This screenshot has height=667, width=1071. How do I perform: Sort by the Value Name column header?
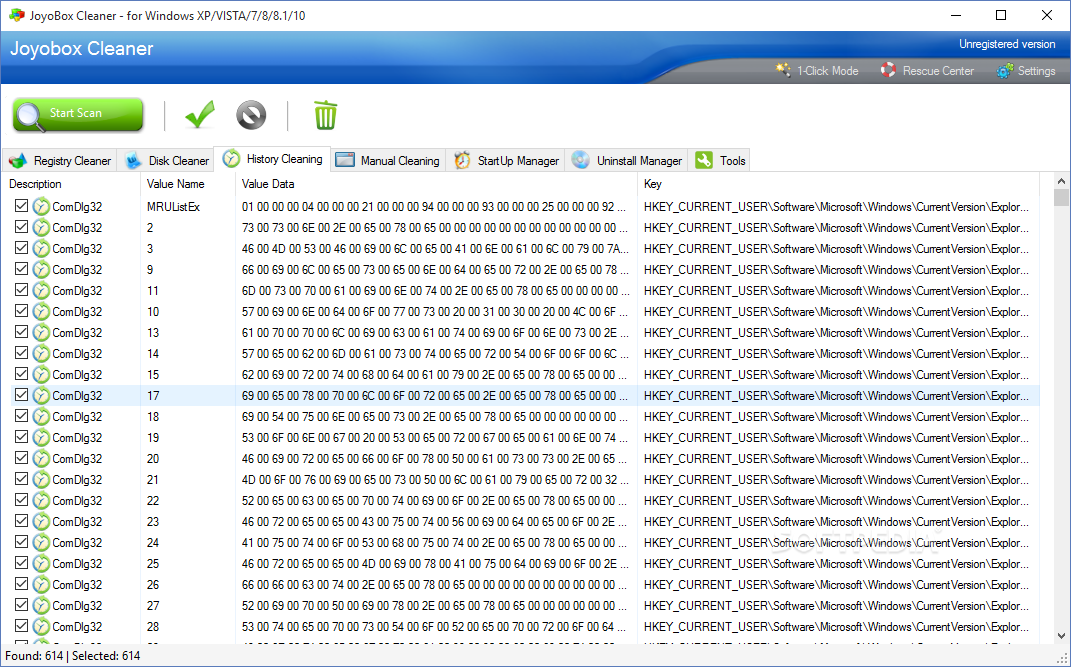(188, 184)
